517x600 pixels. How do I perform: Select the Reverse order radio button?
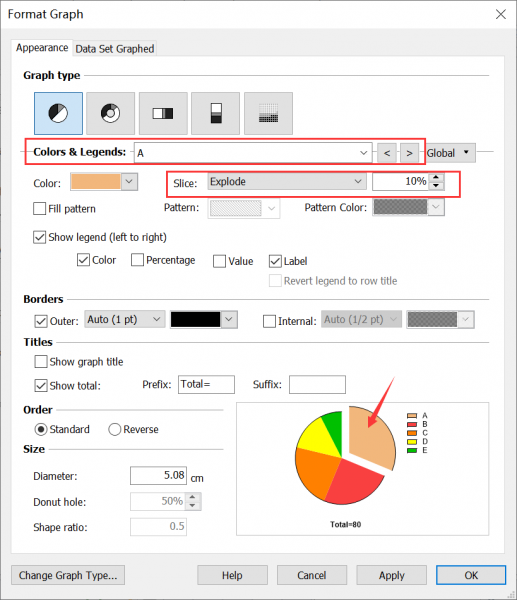pyautogui.click(x=114, y=429)
